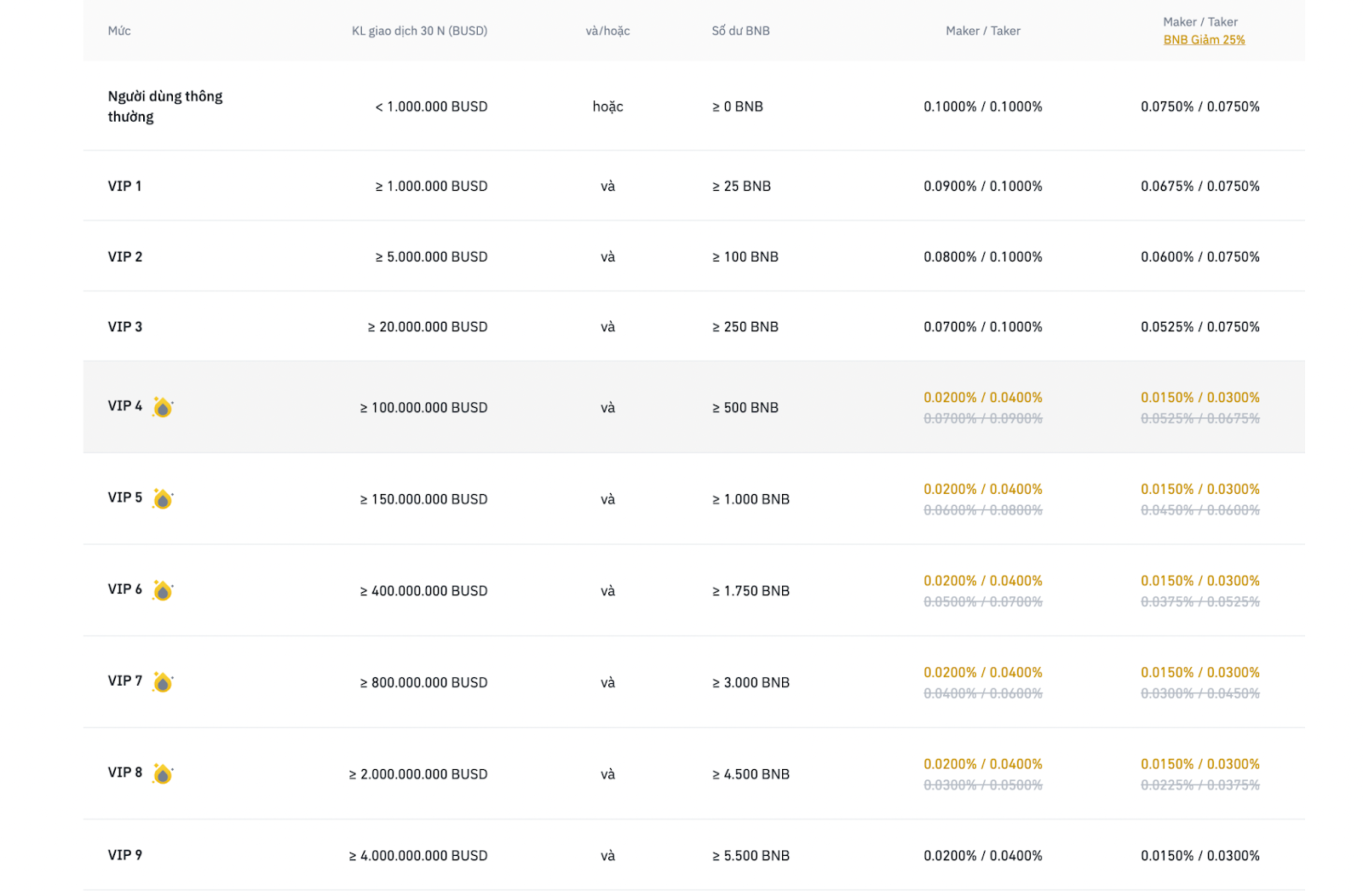Screen dimensions: 1363x896
Task: Click the hoặc cell in the normal user row
Action: (x=607, y=106)
